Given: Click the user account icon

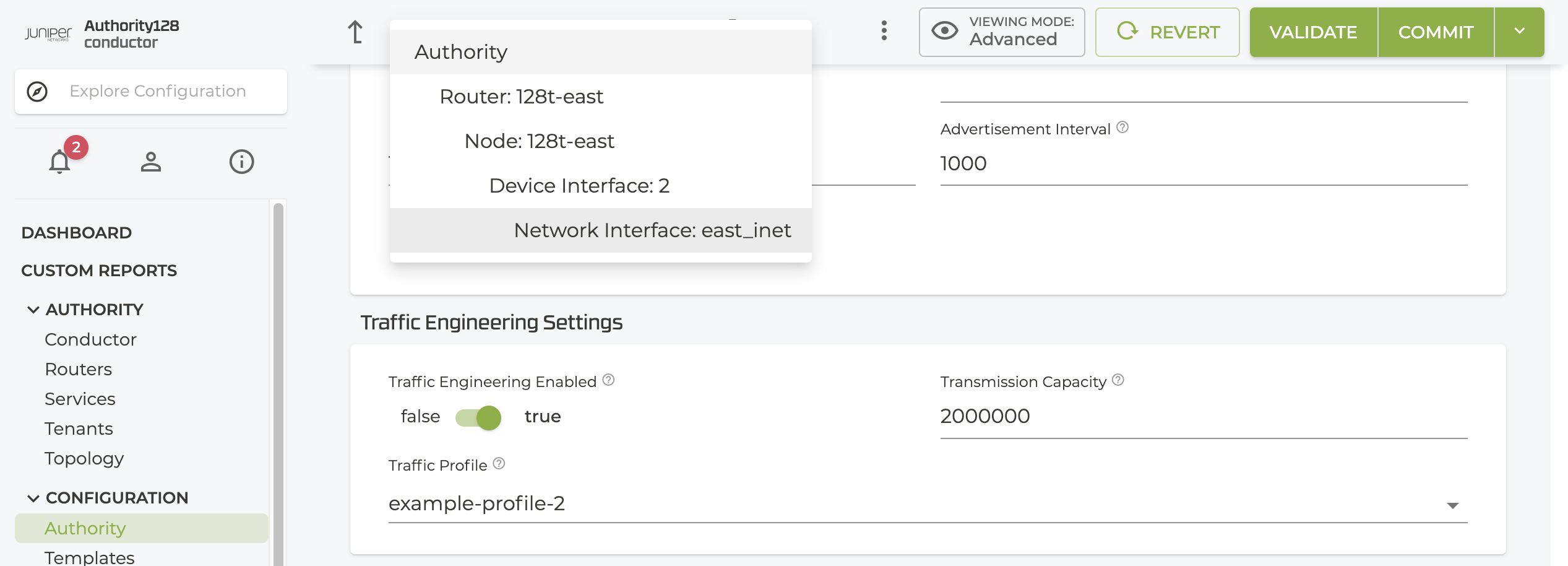Looking at the screenshot, I should tap(150, 162).
